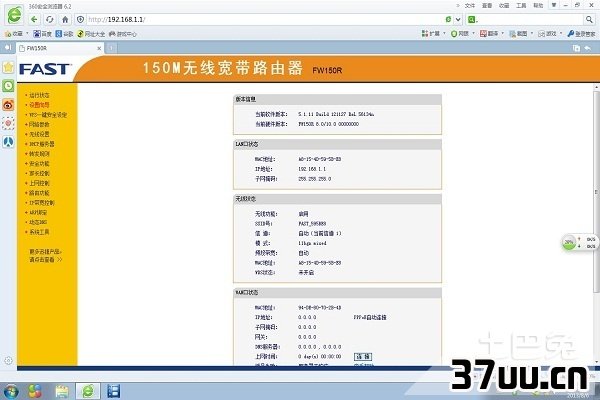
Task: Click the skin shirt icon in title bar
Action: pyautogui.click(x=554, y=5)
